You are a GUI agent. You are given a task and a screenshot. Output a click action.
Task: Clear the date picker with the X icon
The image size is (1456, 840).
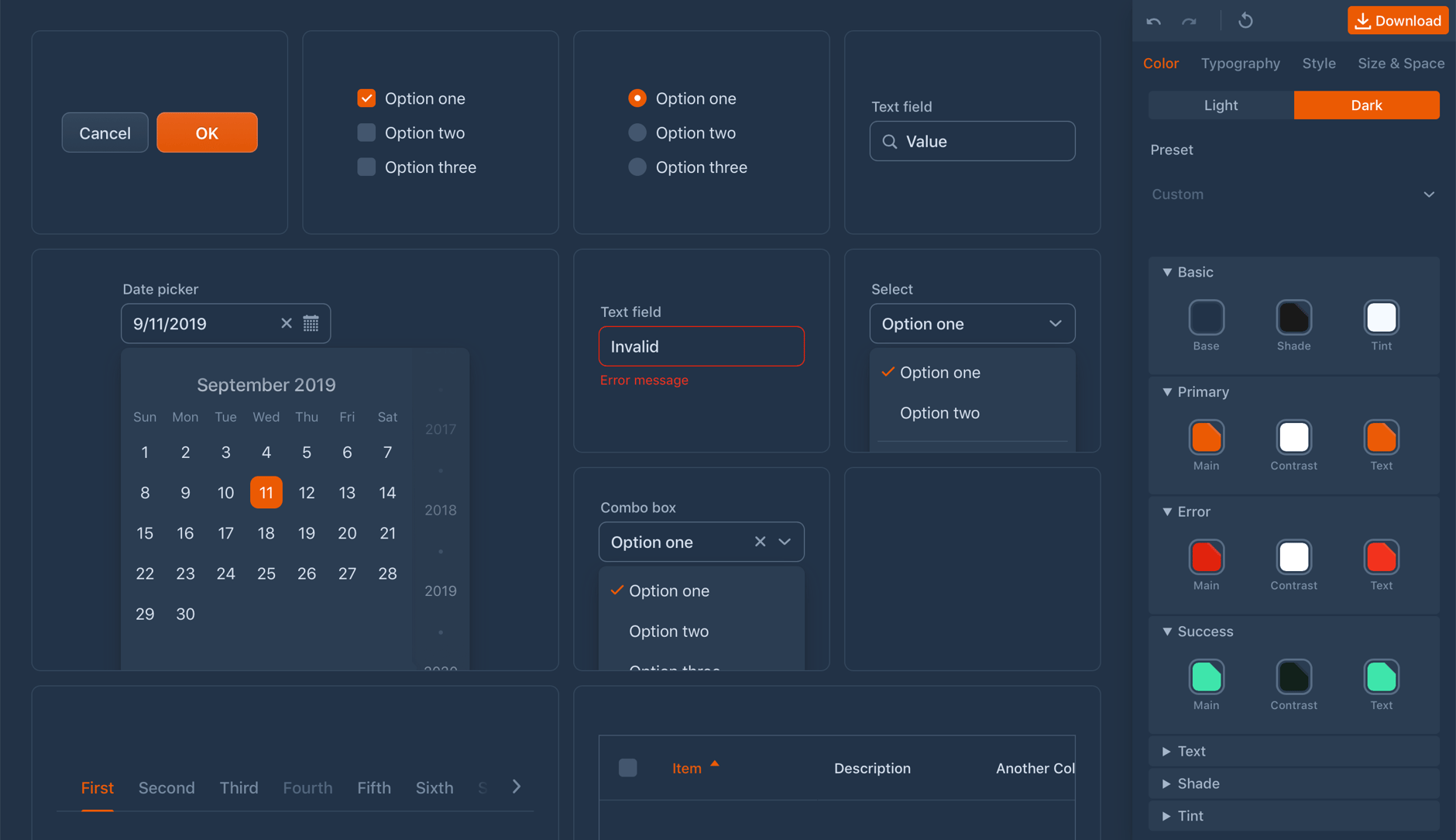(x=286, y=323)
